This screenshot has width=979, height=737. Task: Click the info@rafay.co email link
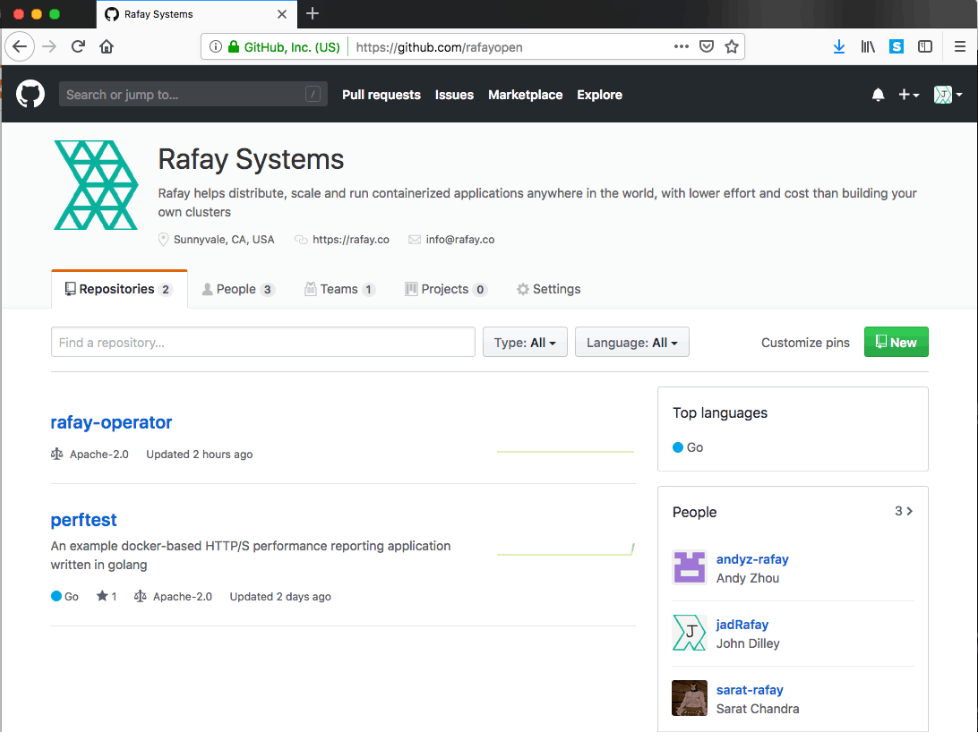coord(460,239)
